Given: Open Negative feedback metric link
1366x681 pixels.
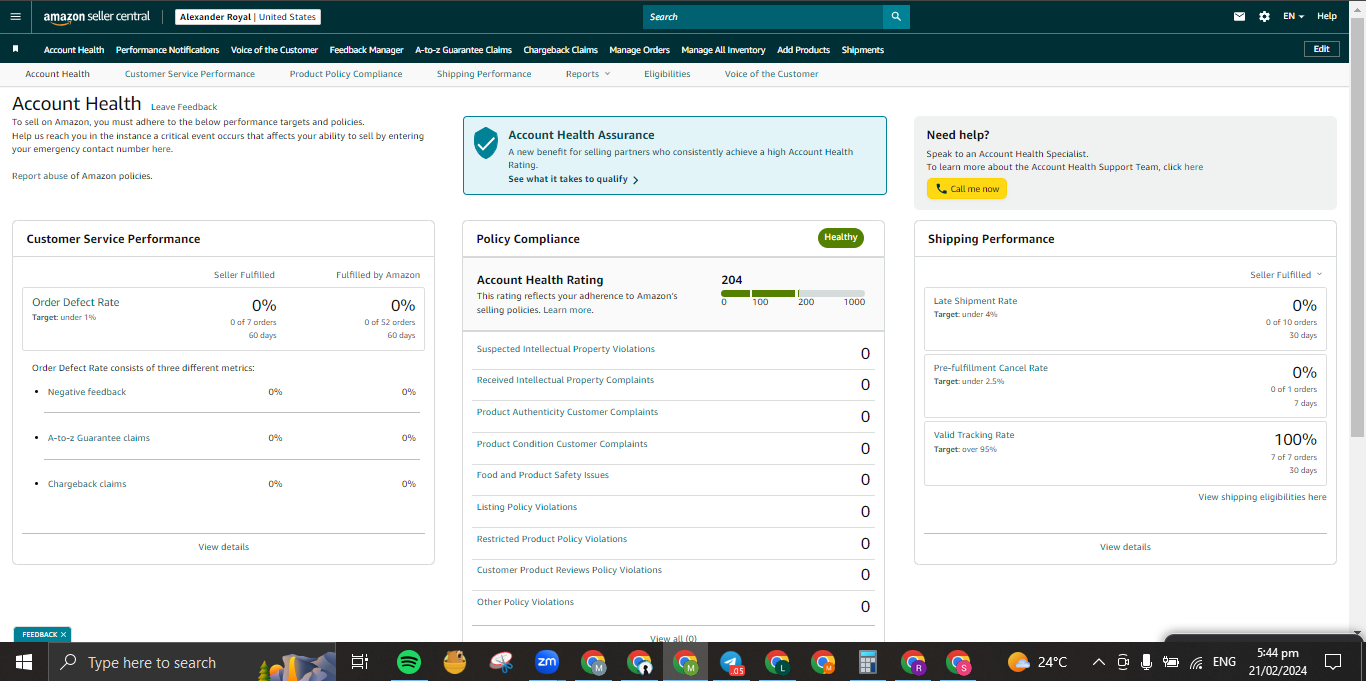Looking at the screenshot, I should (87, 392).
